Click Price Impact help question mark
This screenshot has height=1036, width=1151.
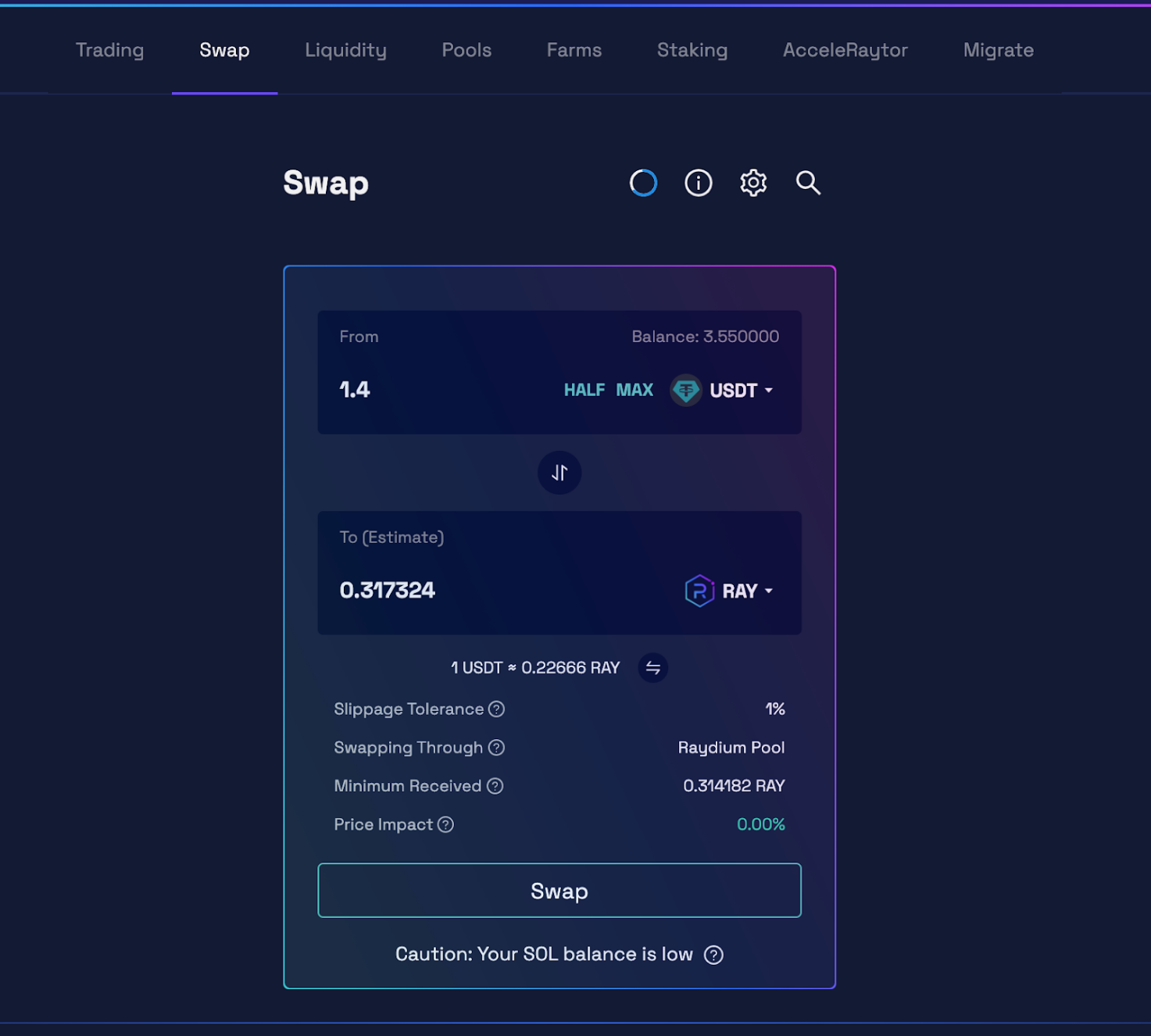pos(445,824)
